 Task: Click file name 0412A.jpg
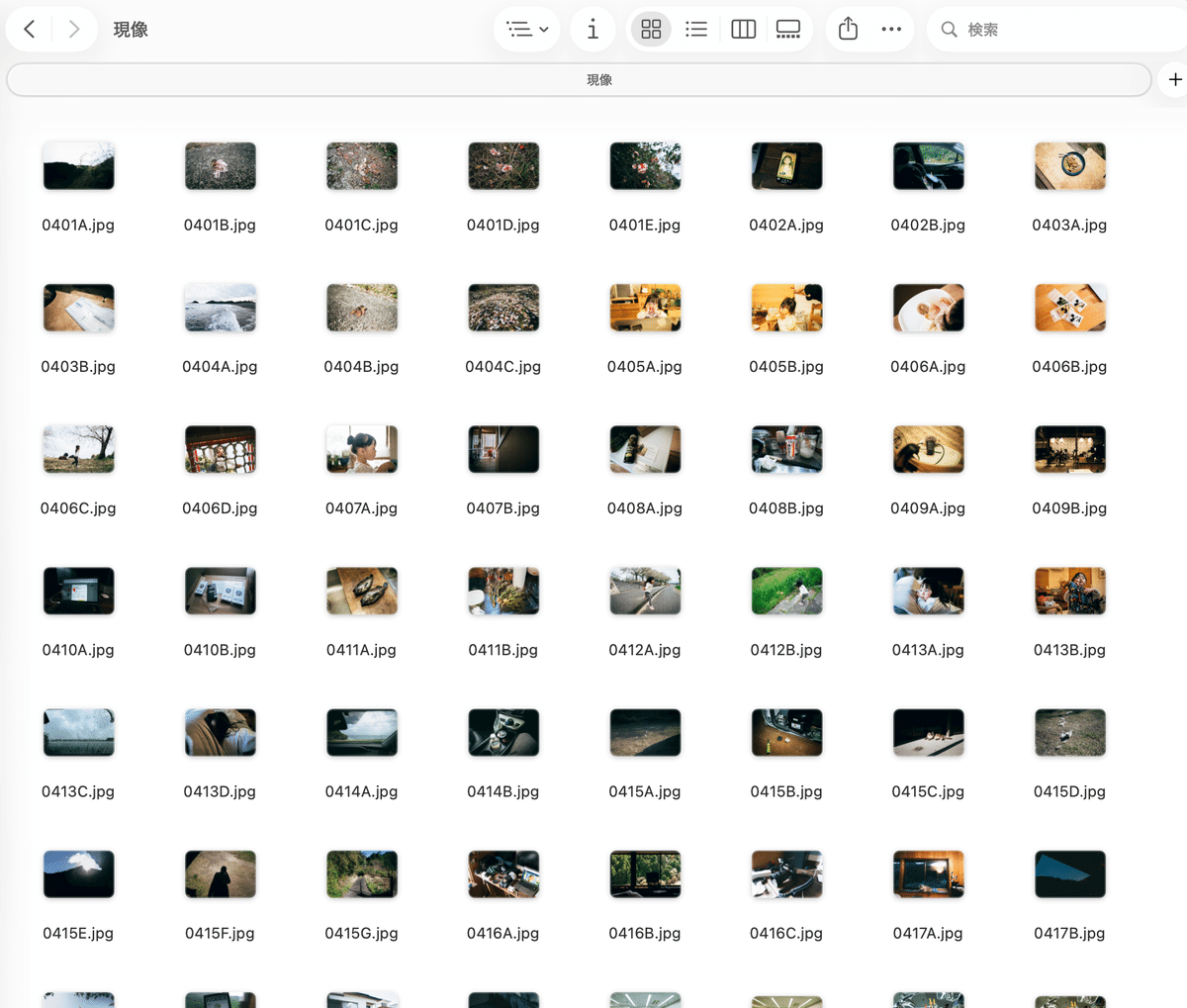pyautogui.click(x=645, y=650)
